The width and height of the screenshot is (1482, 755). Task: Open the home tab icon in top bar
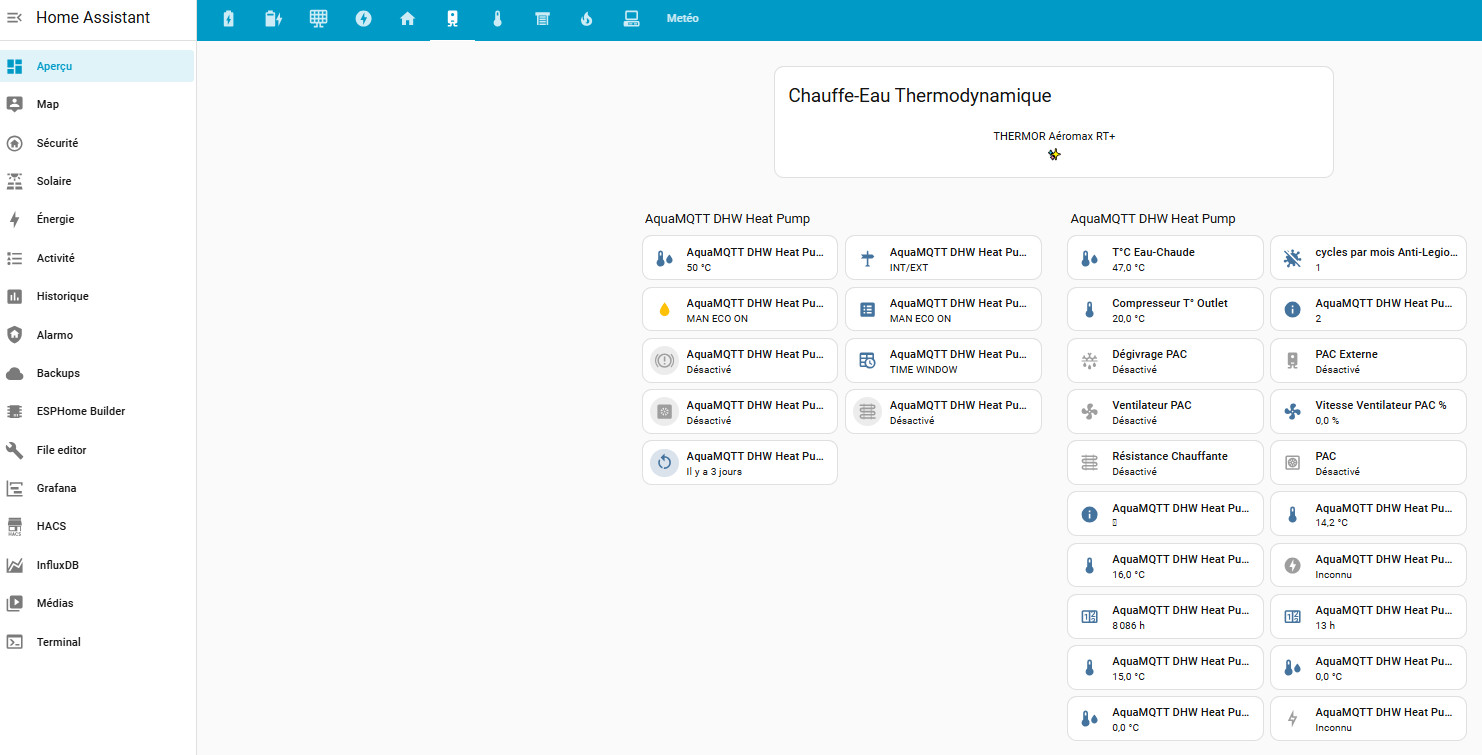click(x=407, y=19)
